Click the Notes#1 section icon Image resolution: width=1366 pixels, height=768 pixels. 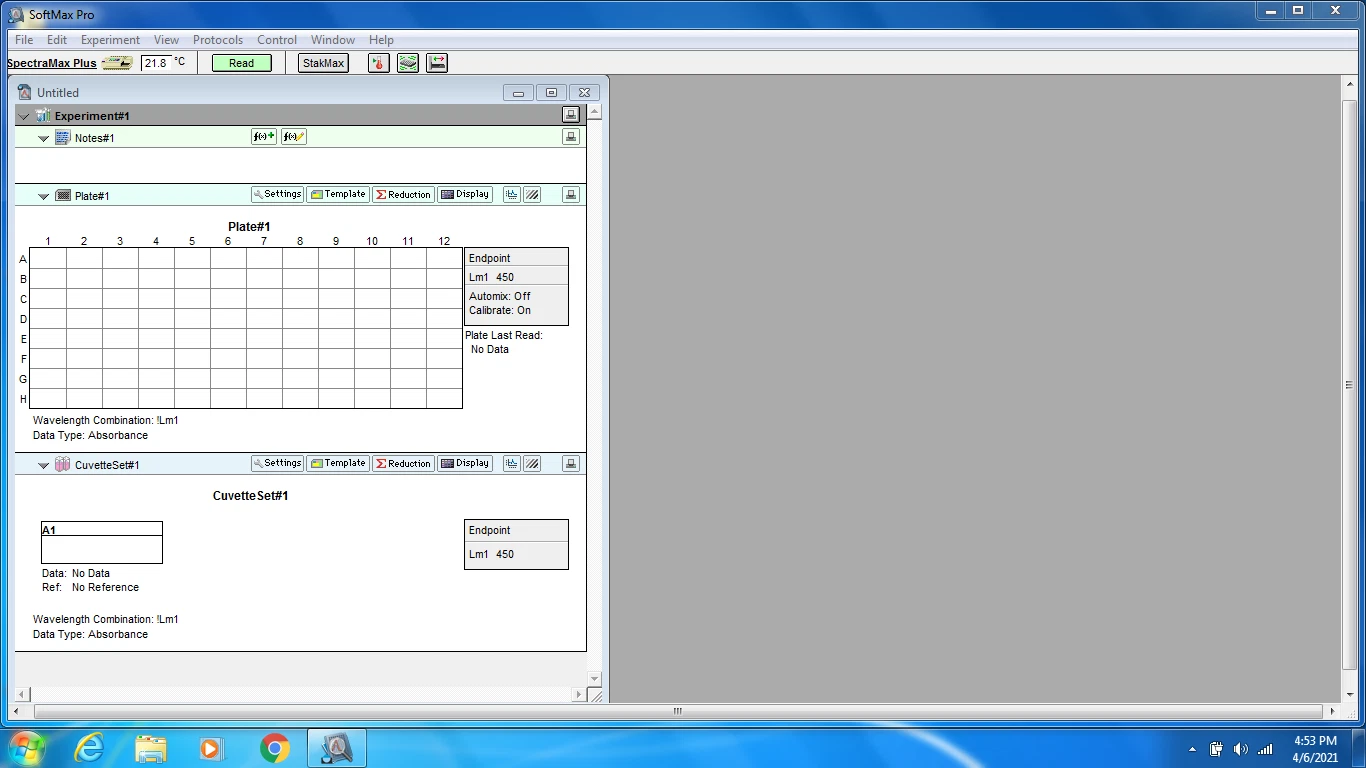coord(63,137)
